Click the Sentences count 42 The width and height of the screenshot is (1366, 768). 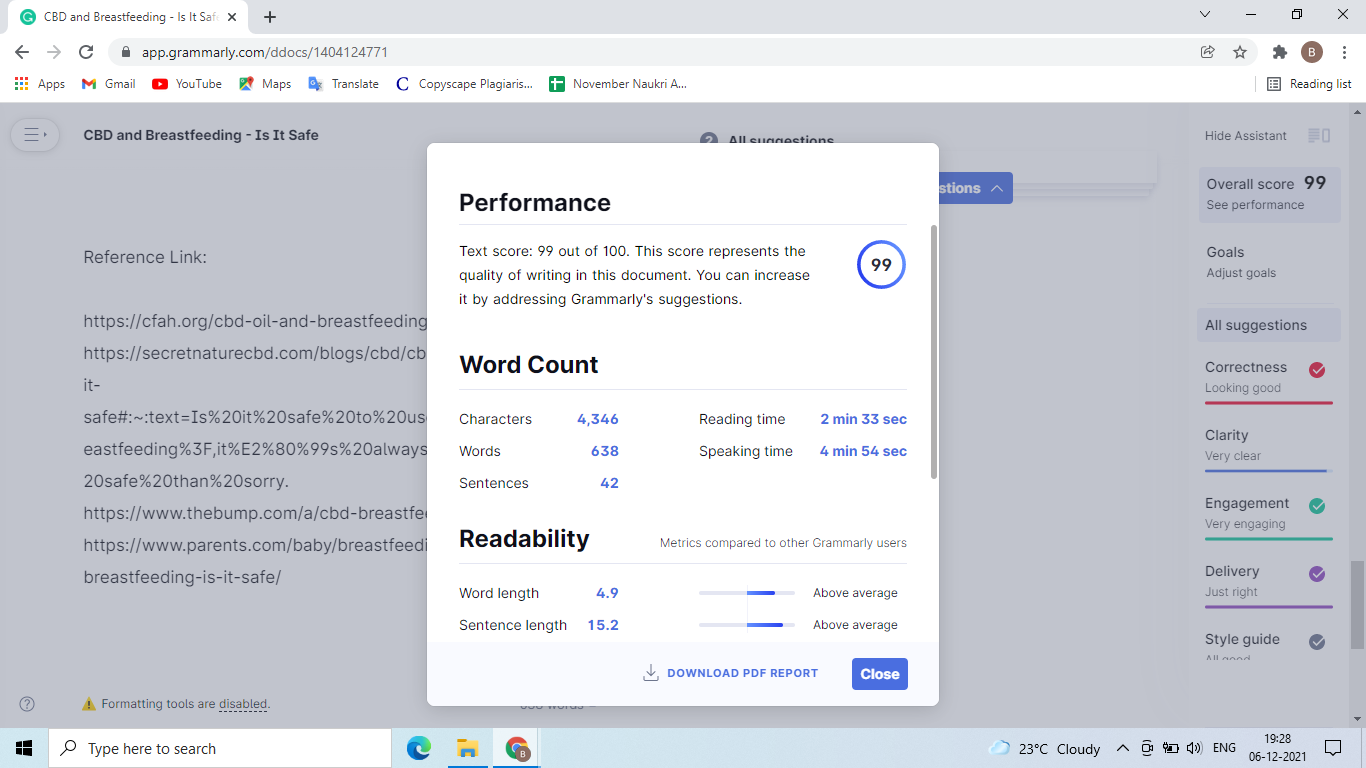pyautogui.click(x=609, y=483)
